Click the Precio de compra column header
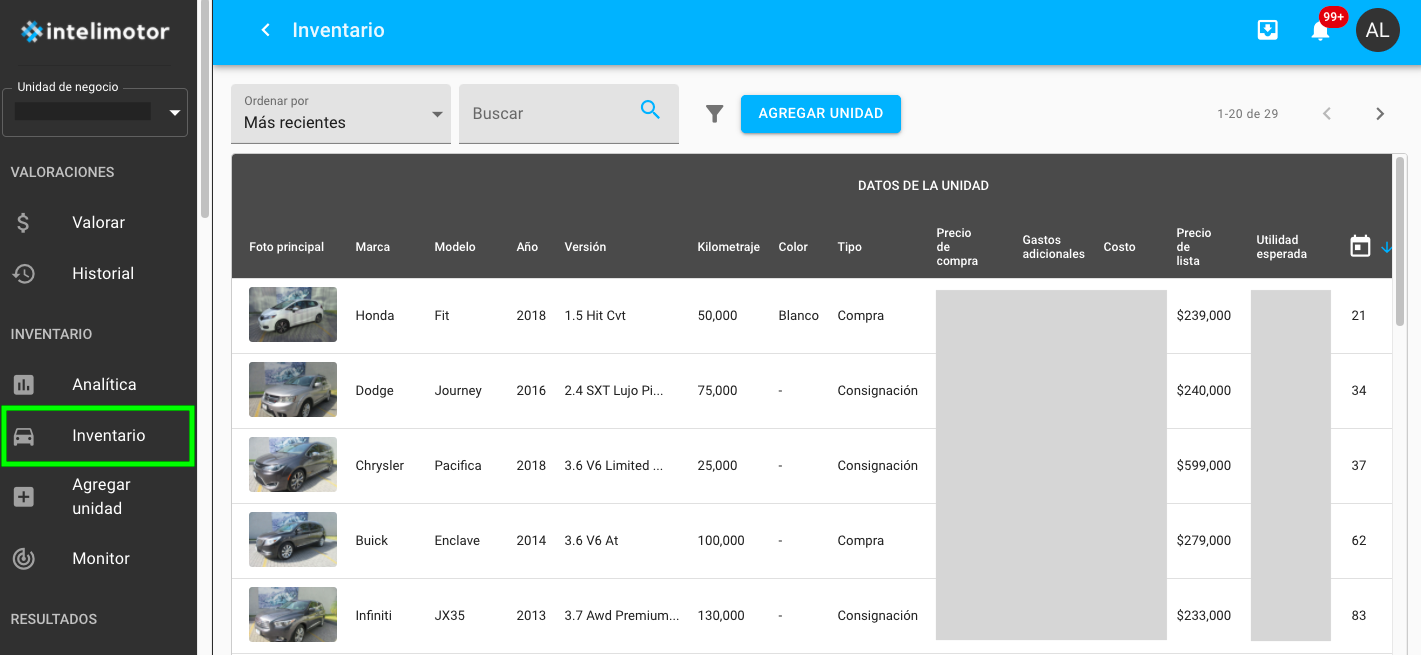This screenshot has height=655, width=1421. pos(957,247)
